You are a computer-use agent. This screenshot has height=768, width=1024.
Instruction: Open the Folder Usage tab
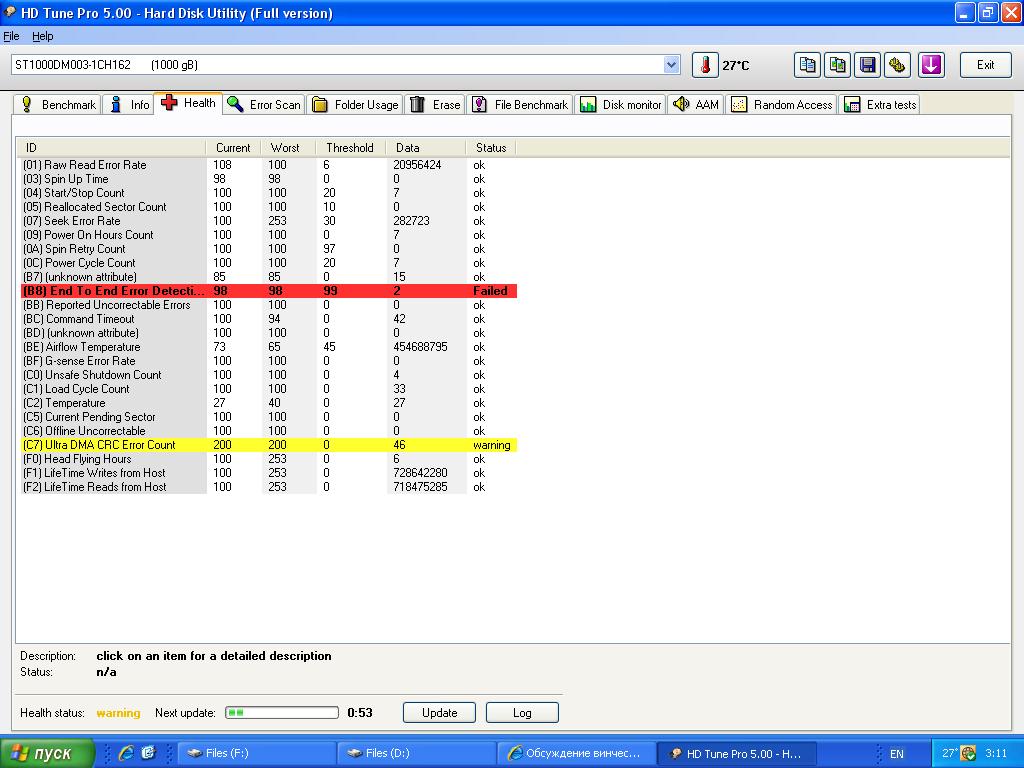[x=355, y=104]
